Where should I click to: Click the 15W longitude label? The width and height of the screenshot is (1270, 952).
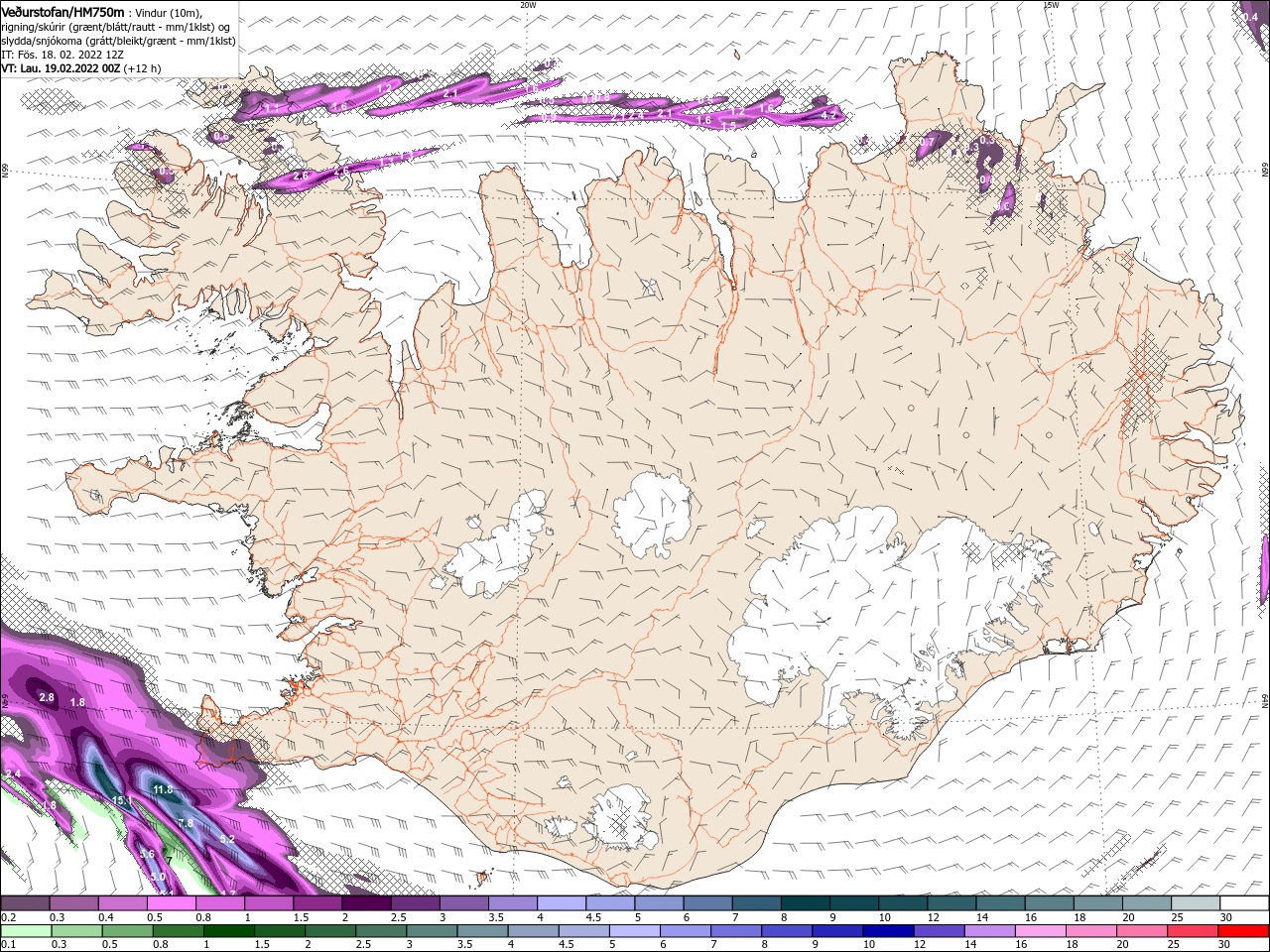click(x=1052, y=5)
